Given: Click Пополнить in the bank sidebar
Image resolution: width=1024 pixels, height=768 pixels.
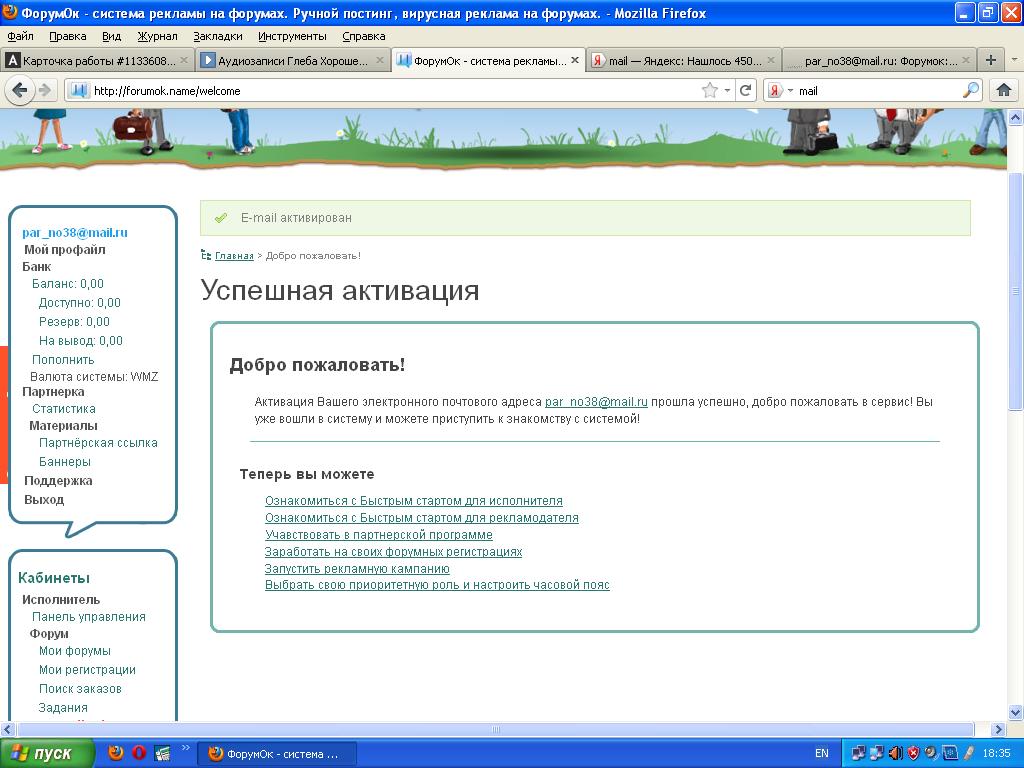Looking at the screenshot, I should click(63, 359).
